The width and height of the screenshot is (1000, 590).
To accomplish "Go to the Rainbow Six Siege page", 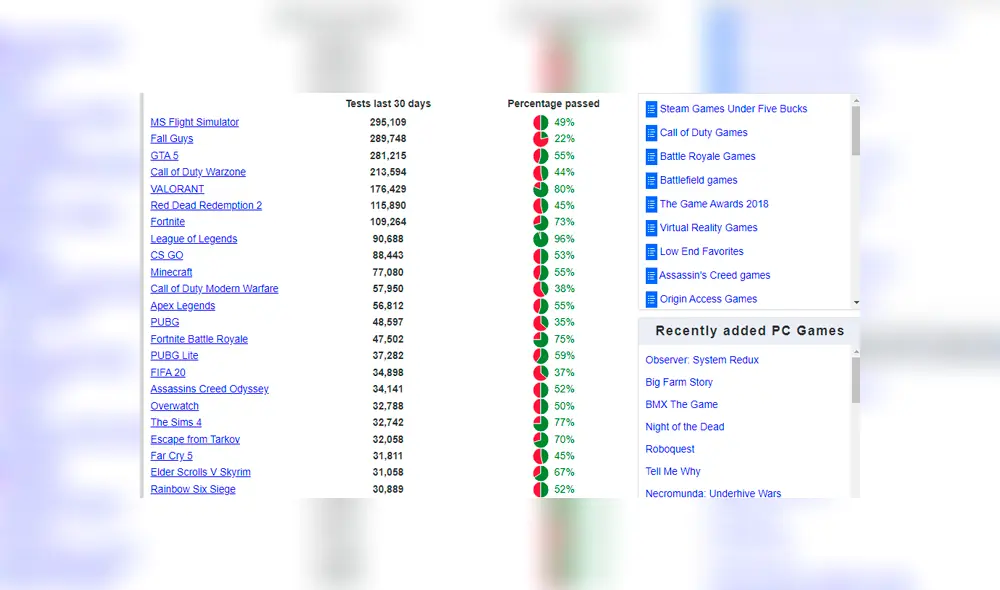I will pyautogui.click(x=193, y=490).
